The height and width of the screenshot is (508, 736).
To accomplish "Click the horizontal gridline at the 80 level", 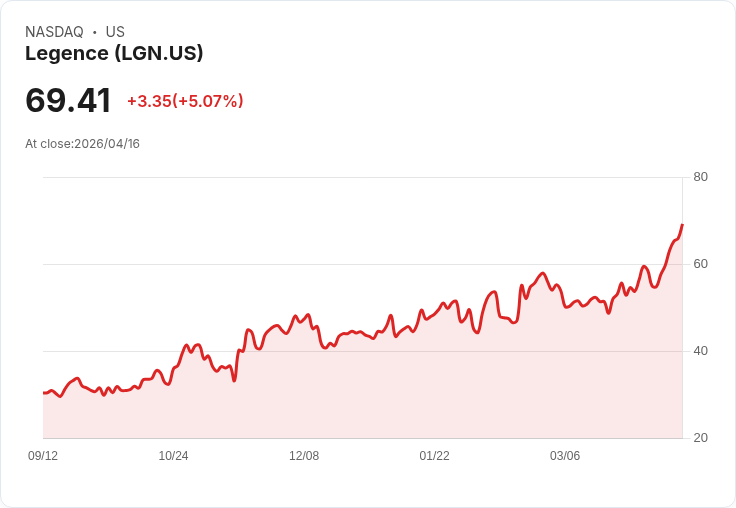I will (x=360, y=178).
